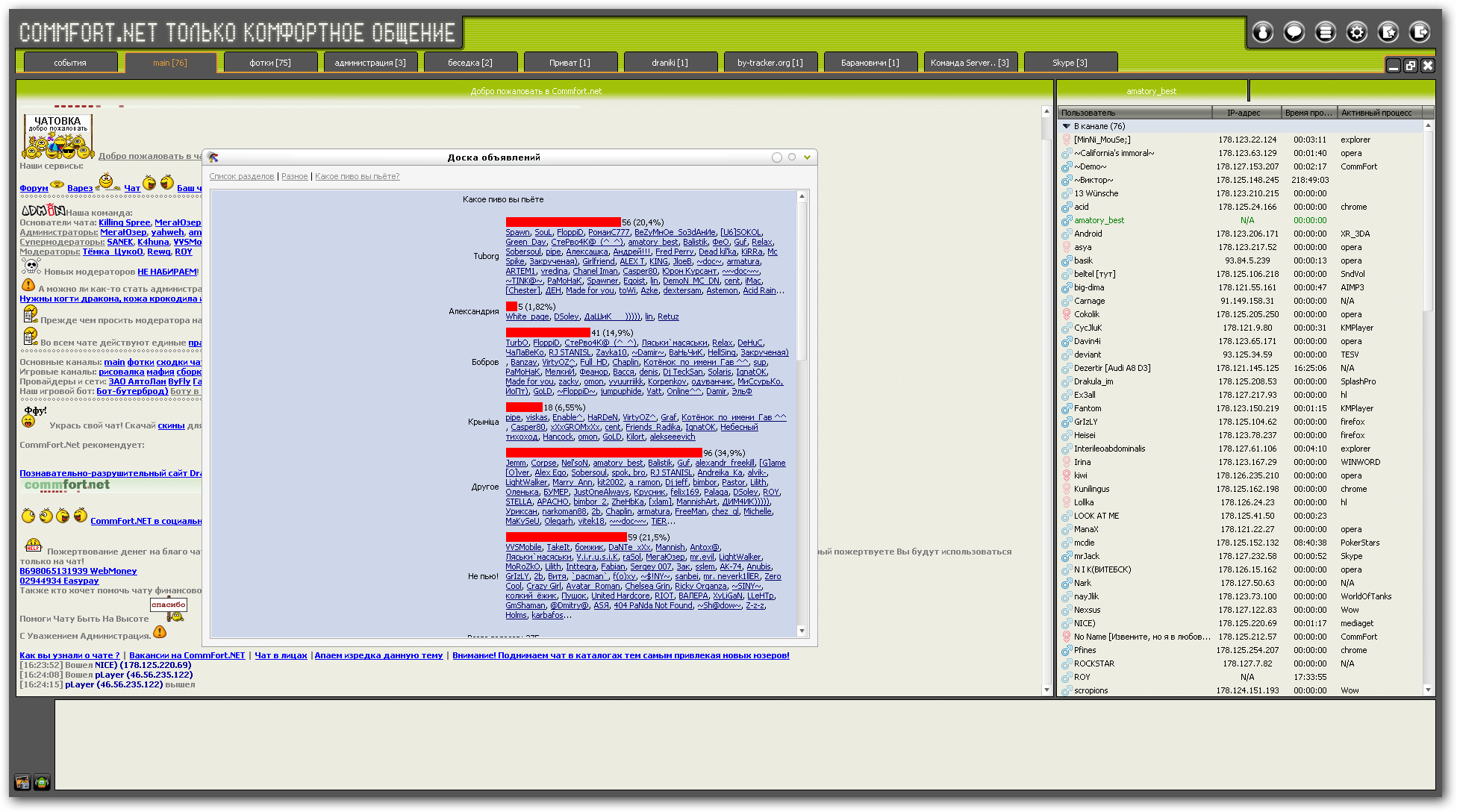Sort by the 'Время про...' column header

tap(1309, 113)
